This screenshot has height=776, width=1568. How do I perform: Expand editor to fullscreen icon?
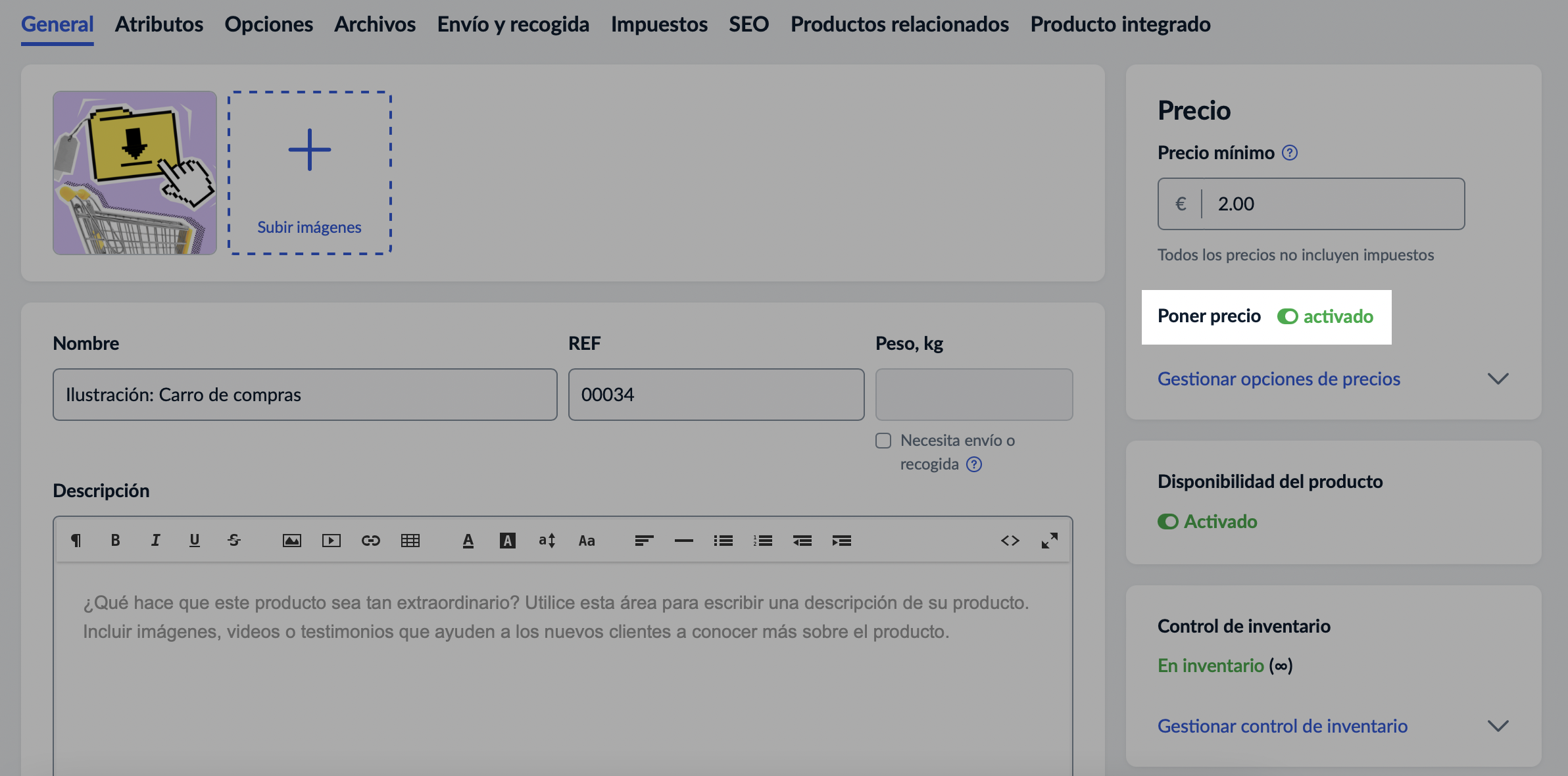[1050, 541]
